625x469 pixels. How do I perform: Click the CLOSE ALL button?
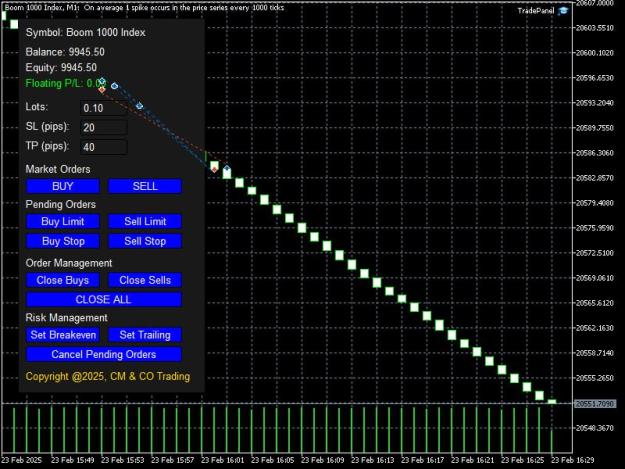pos(104,300)
